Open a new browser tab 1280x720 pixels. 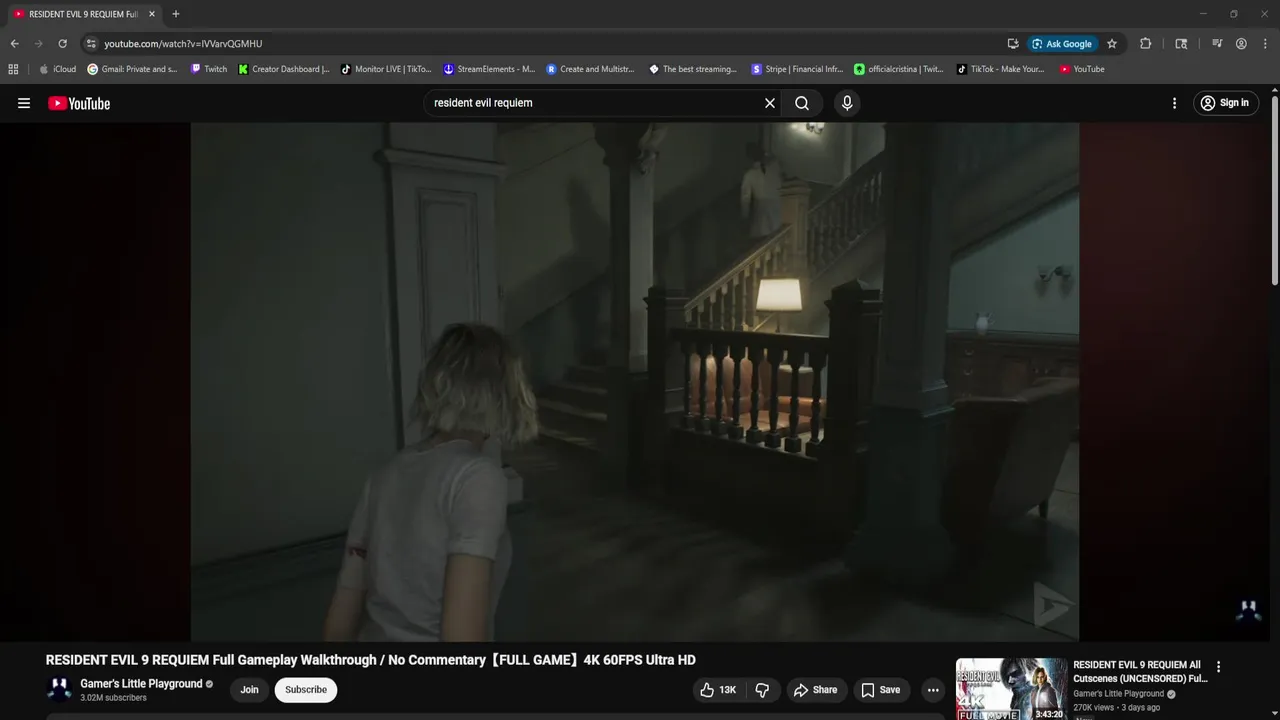176,14
